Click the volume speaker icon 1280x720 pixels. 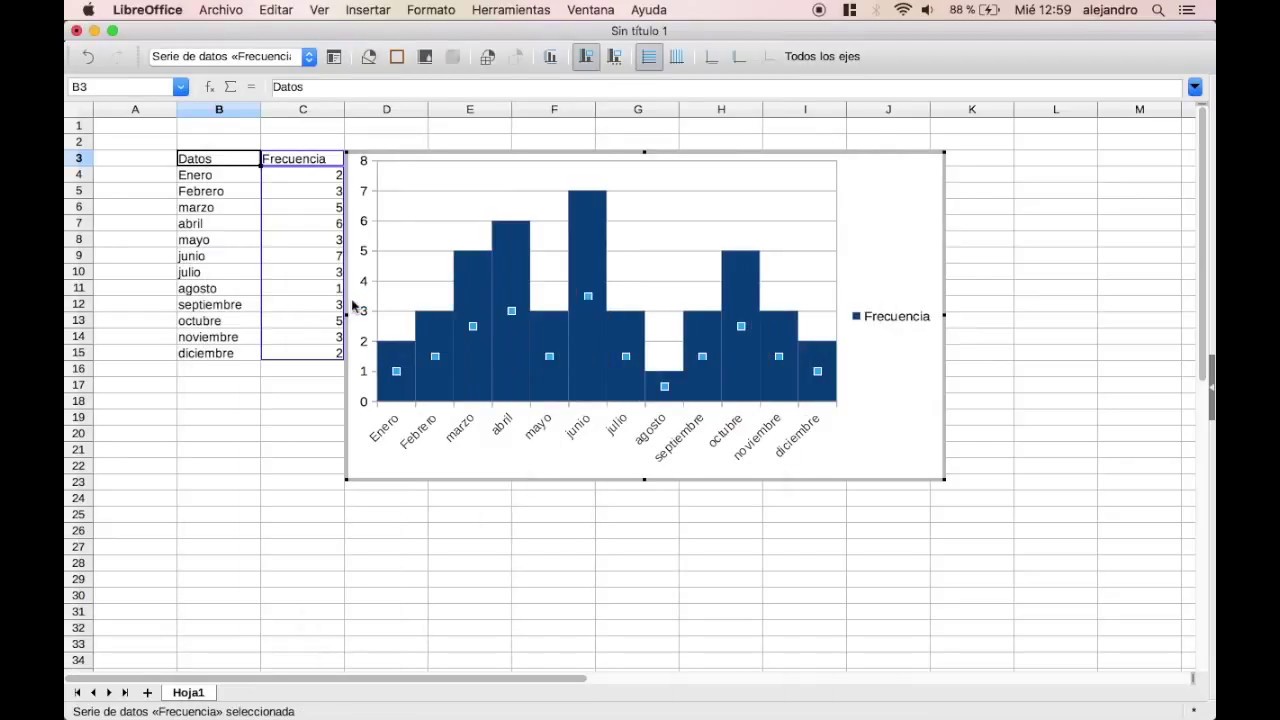(928, 10)
